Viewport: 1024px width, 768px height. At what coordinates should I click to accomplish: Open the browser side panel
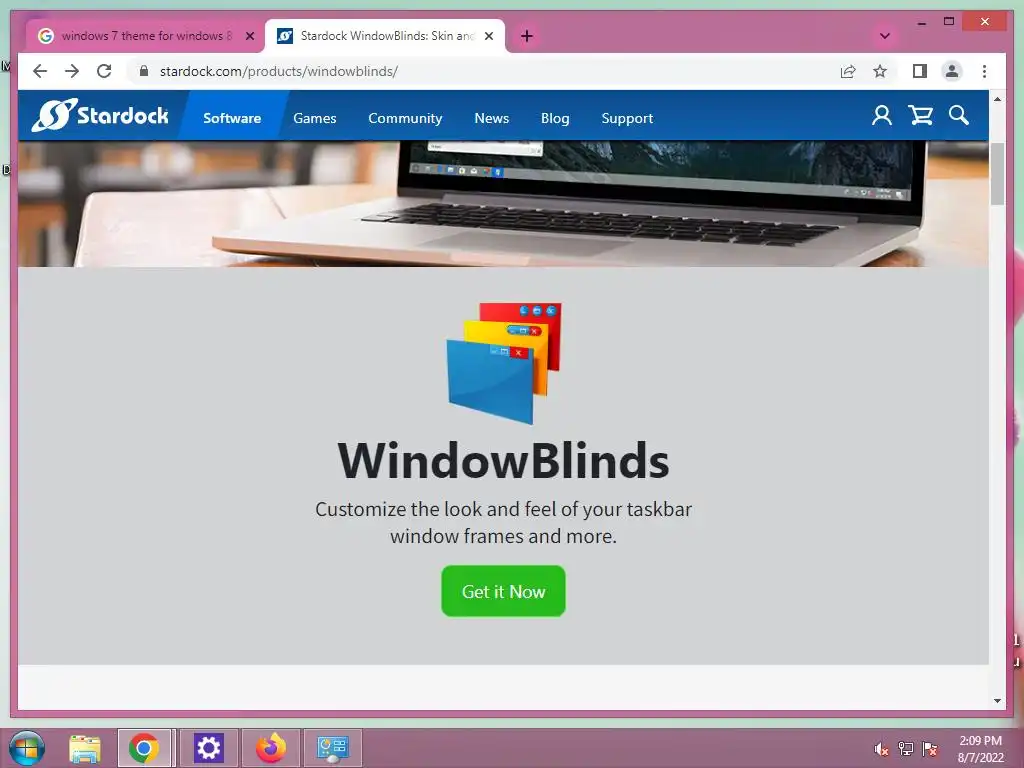point(920,71)
